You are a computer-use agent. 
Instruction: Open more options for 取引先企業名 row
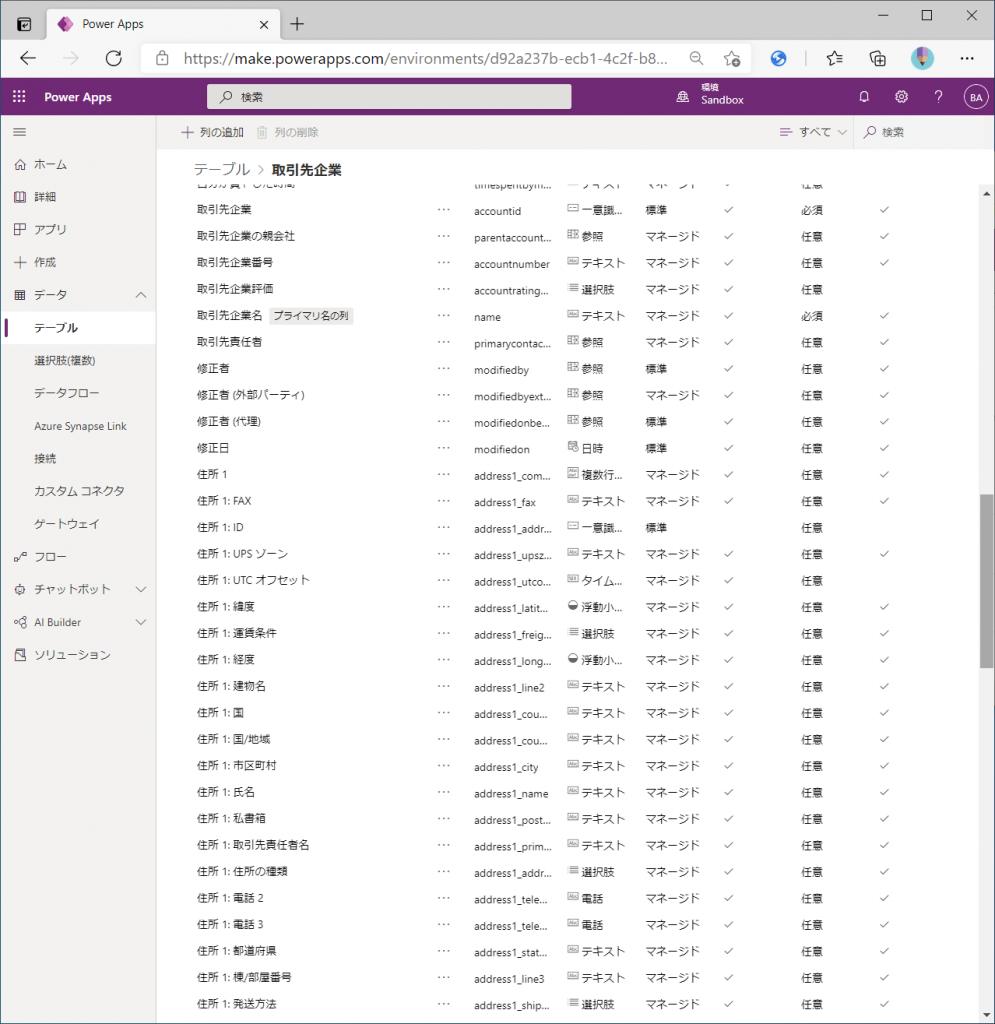tap(444, 316)
